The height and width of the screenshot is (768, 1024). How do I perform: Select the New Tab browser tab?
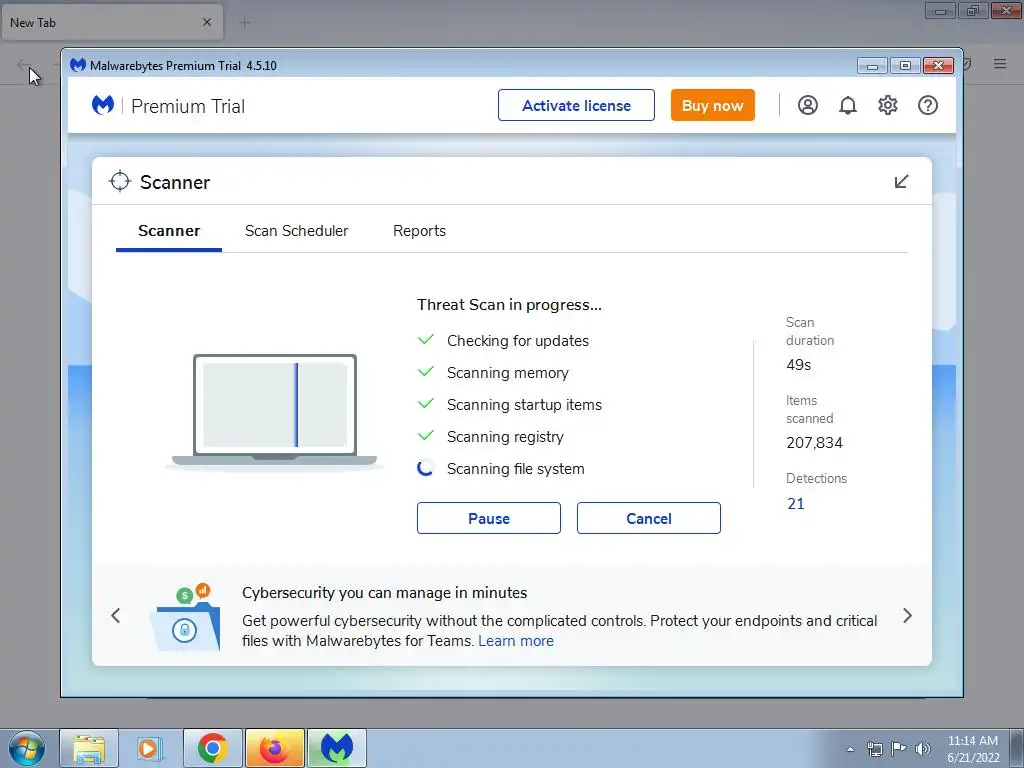click(111, 22)
